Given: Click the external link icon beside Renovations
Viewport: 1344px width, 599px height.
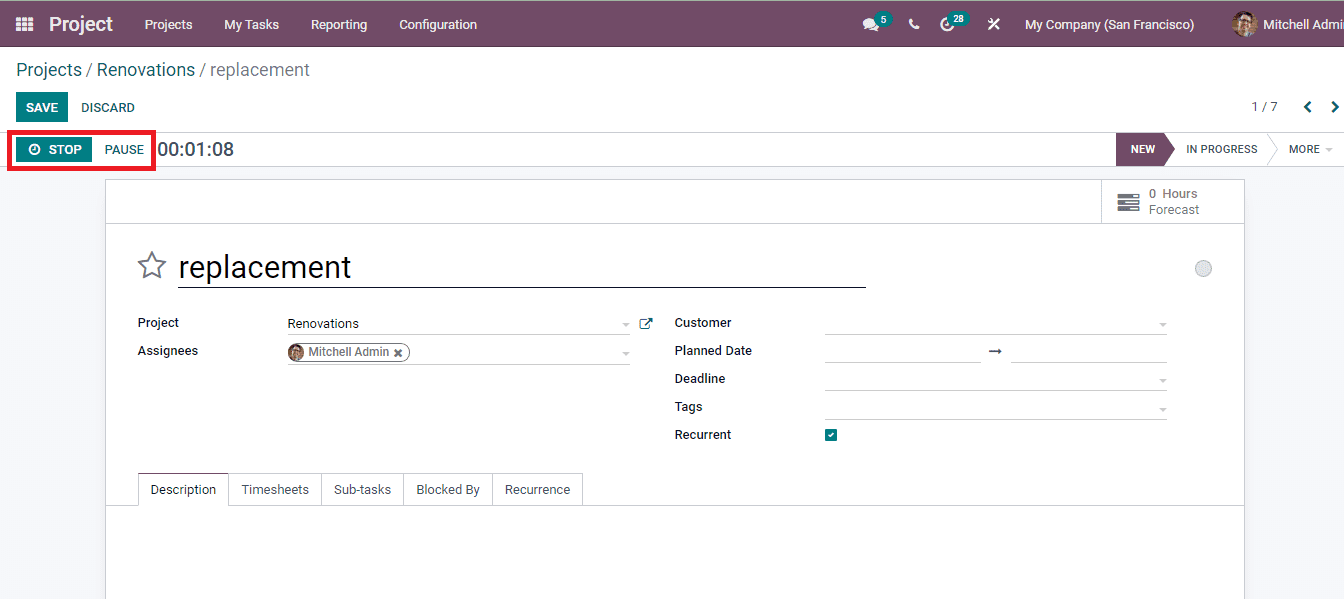Looking at the screenshot, I should pyautogui.click(x=645, y=323).
